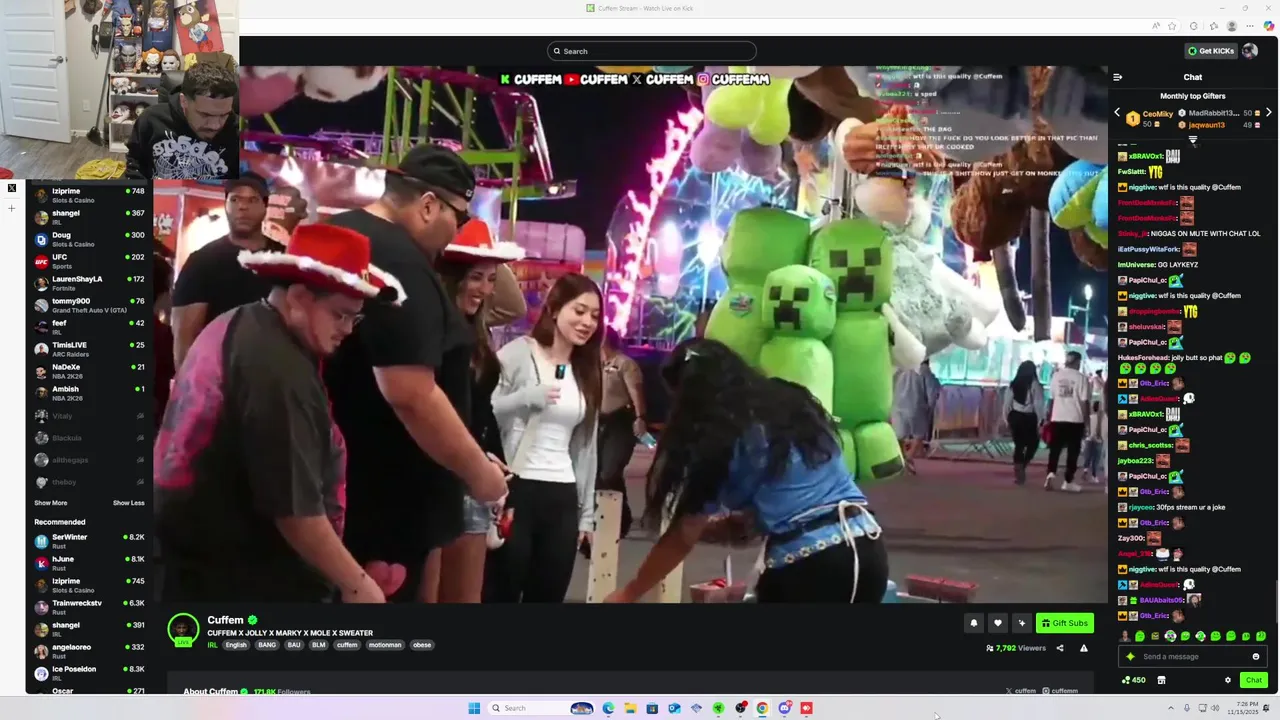Collapse the chat panel using arrow icon
This screenshot has height=720, width=1280.
tap(1118, 77)
